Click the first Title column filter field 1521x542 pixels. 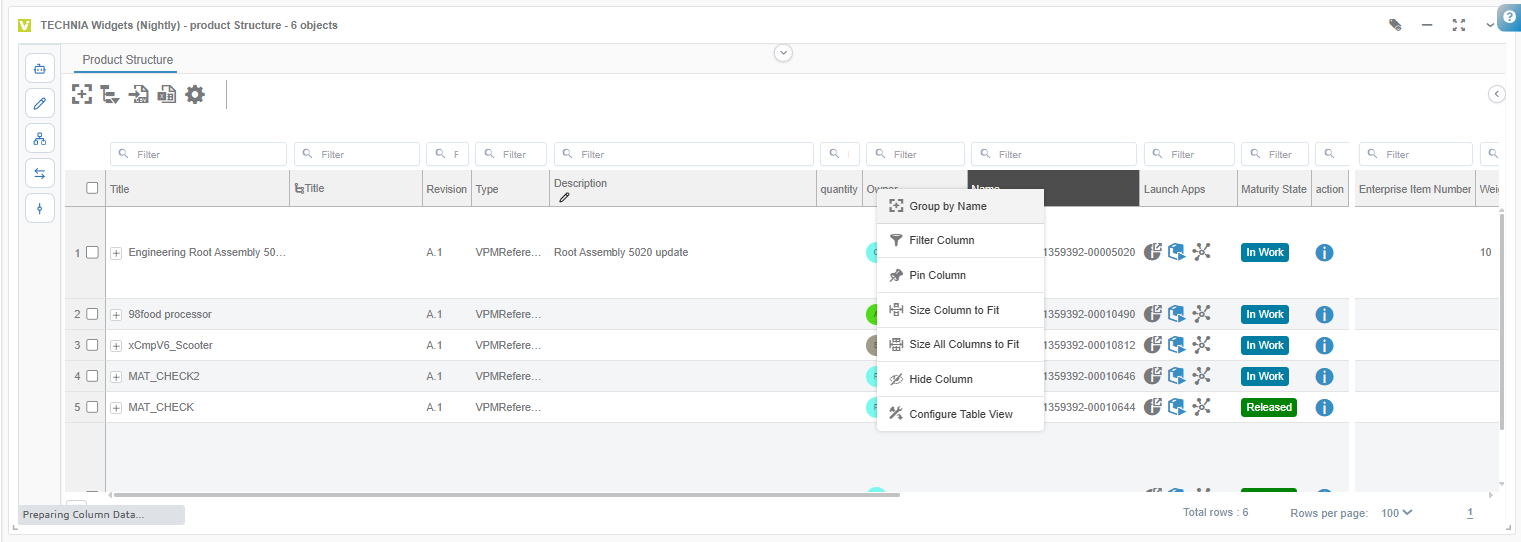click(x=198, y=154)
